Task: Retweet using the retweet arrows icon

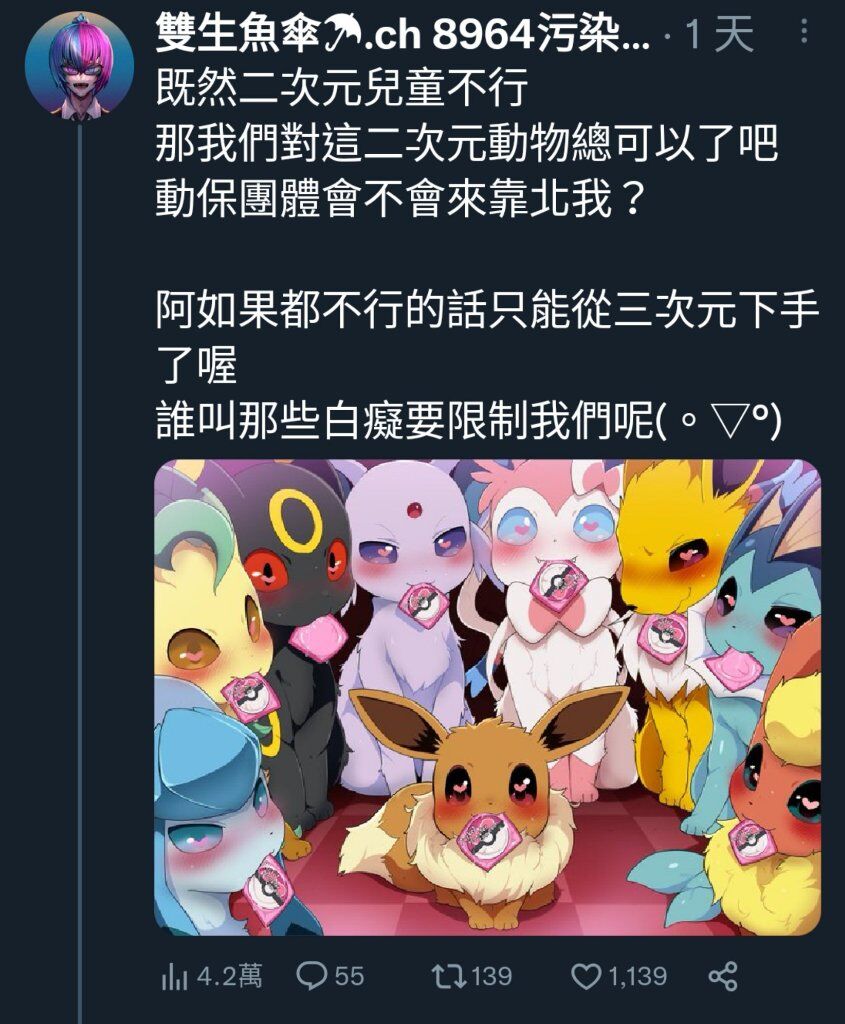Action: click(448, 976)
